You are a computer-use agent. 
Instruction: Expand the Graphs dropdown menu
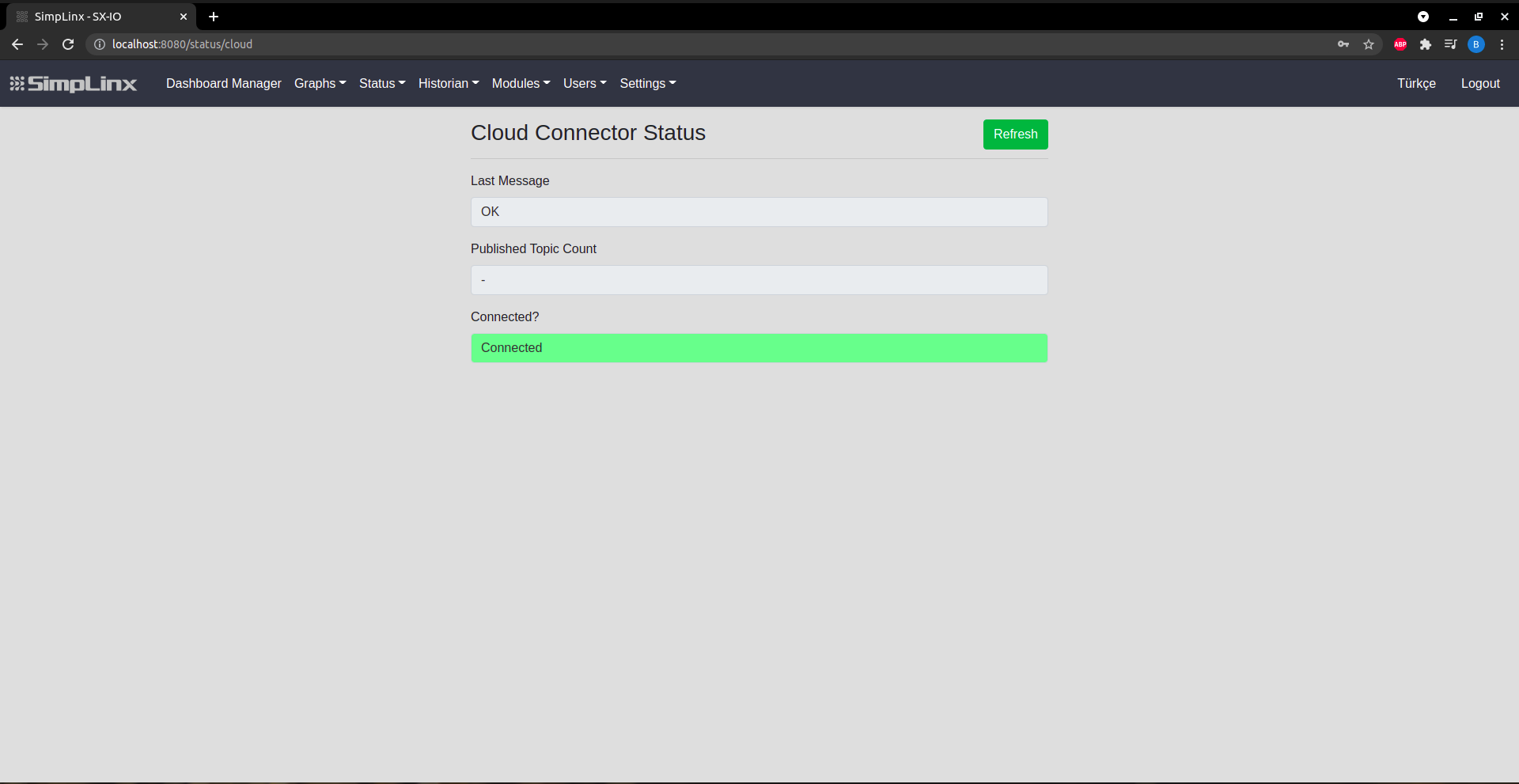coord(320,84)
